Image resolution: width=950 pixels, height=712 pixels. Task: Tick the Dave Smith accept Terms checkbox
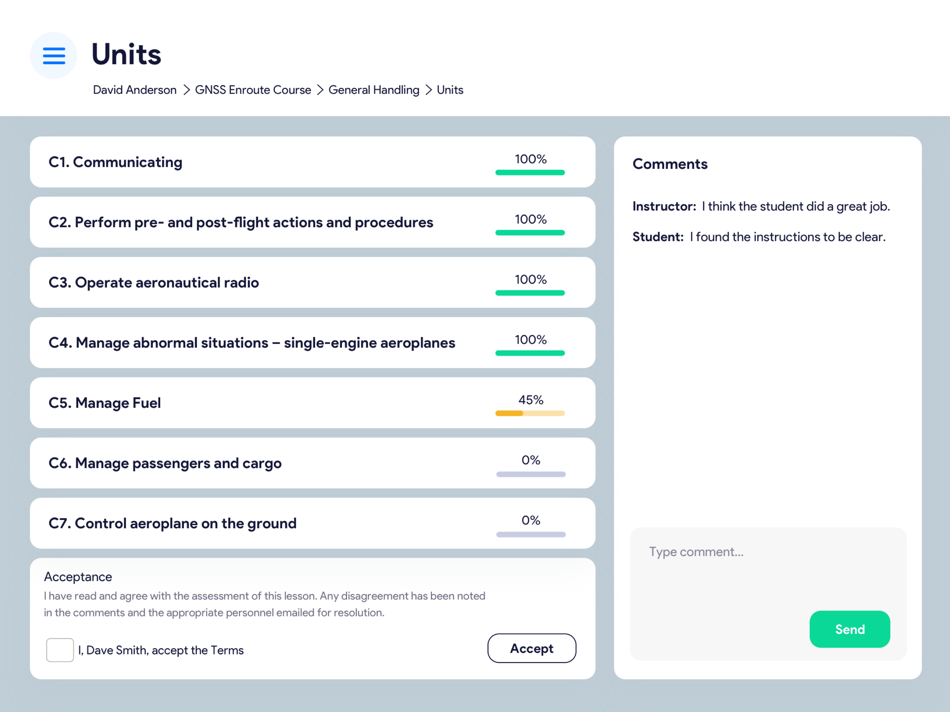(60, 650)
